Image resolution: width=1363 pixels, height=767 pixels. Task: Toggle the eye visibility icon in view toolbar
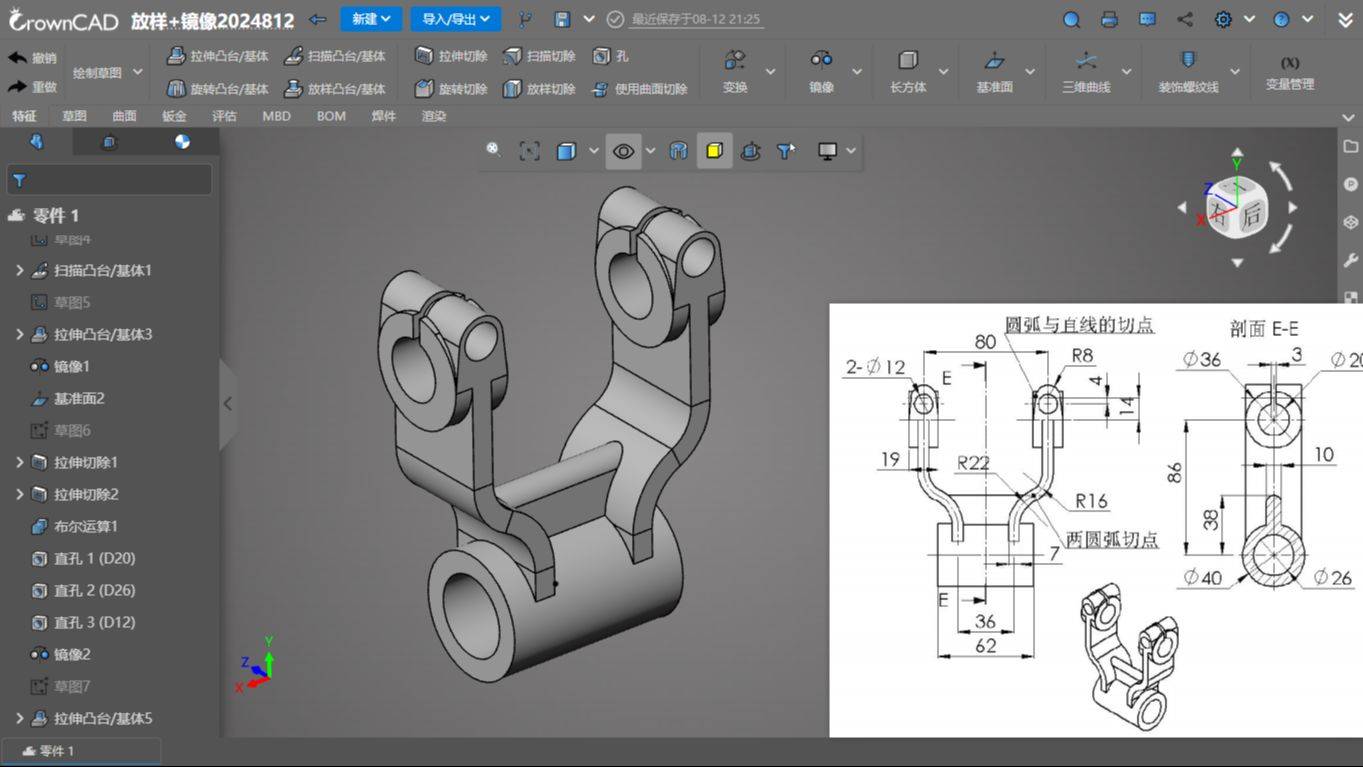[x=623, y=151]
